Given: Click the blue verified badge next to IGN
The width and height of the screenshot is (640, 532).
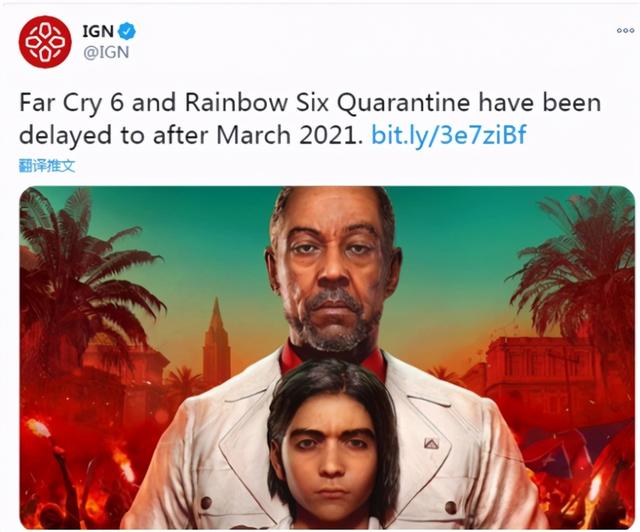Looking at the screenshot, I should click(x=127, y=31).
